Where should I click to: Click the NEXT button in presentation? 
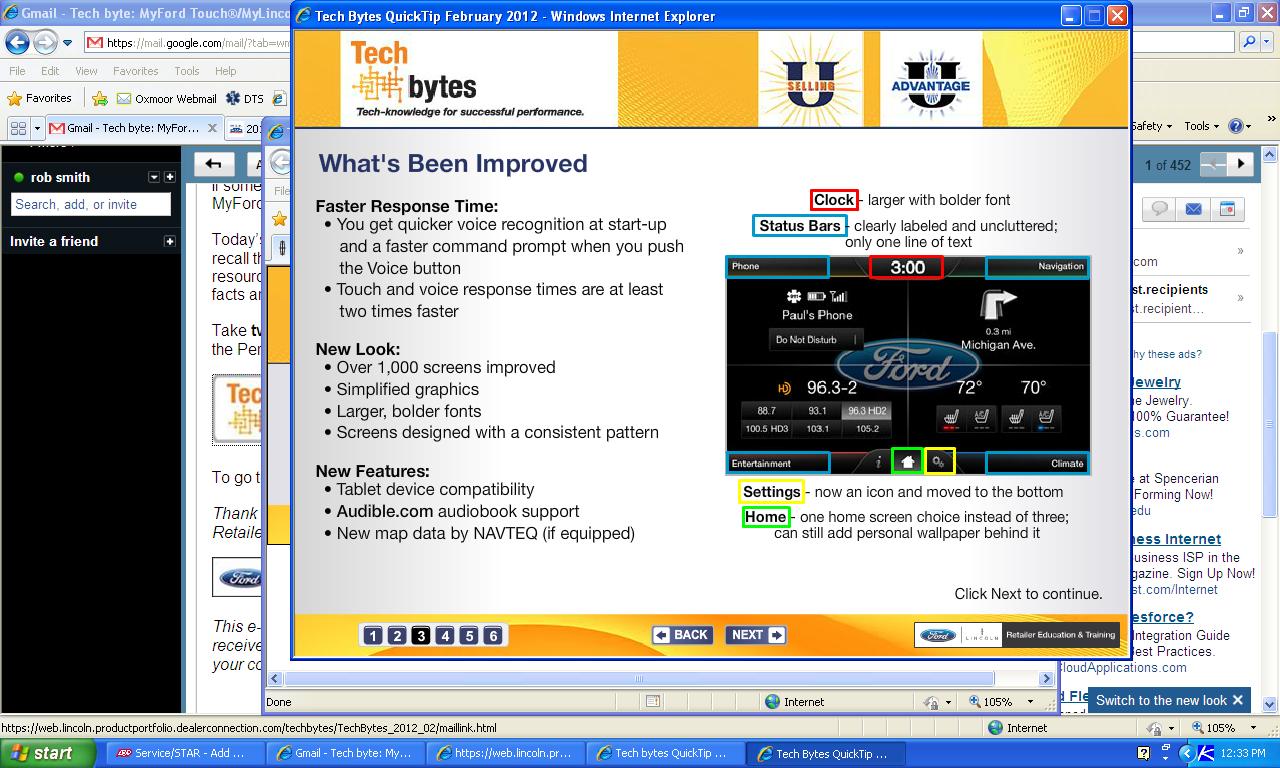coord(756,635)
